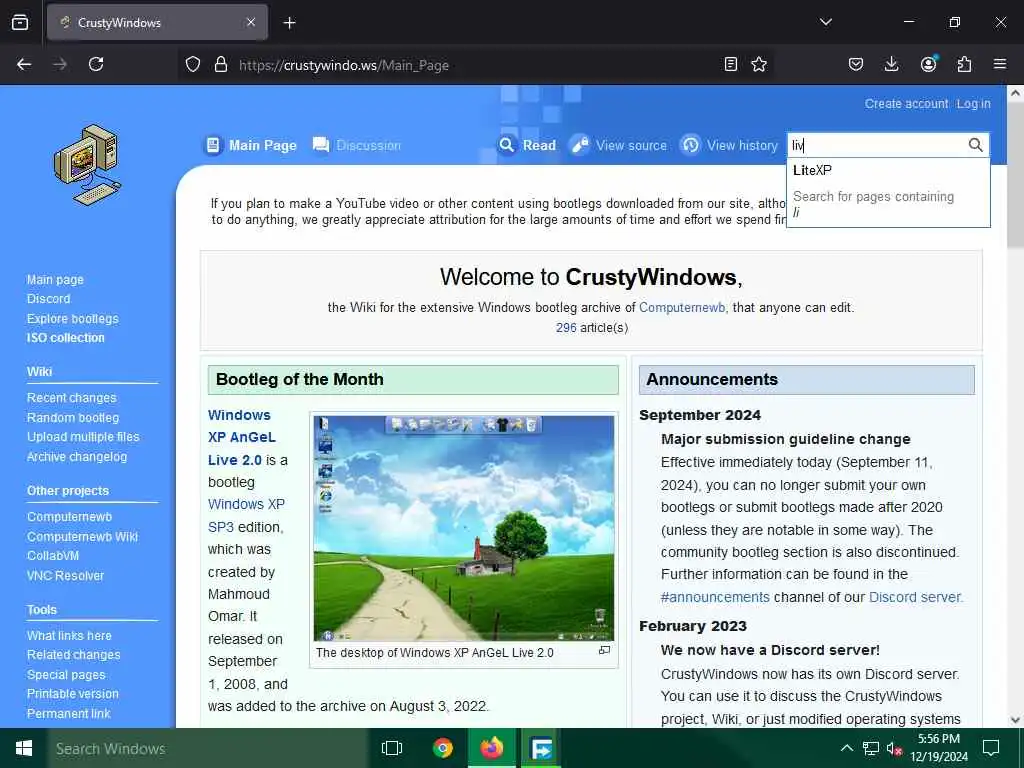Open Windows action center notifications icon
1024x768 pixels.
click(991, 748)
